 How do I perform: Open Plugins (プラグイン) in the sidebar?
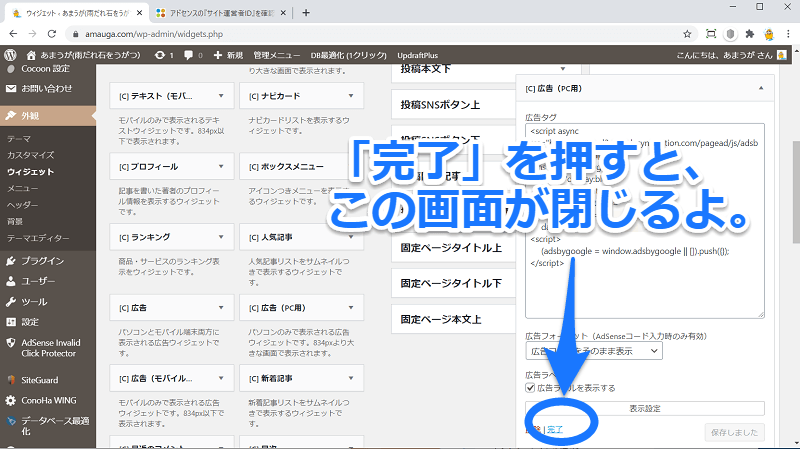point(42,261)
